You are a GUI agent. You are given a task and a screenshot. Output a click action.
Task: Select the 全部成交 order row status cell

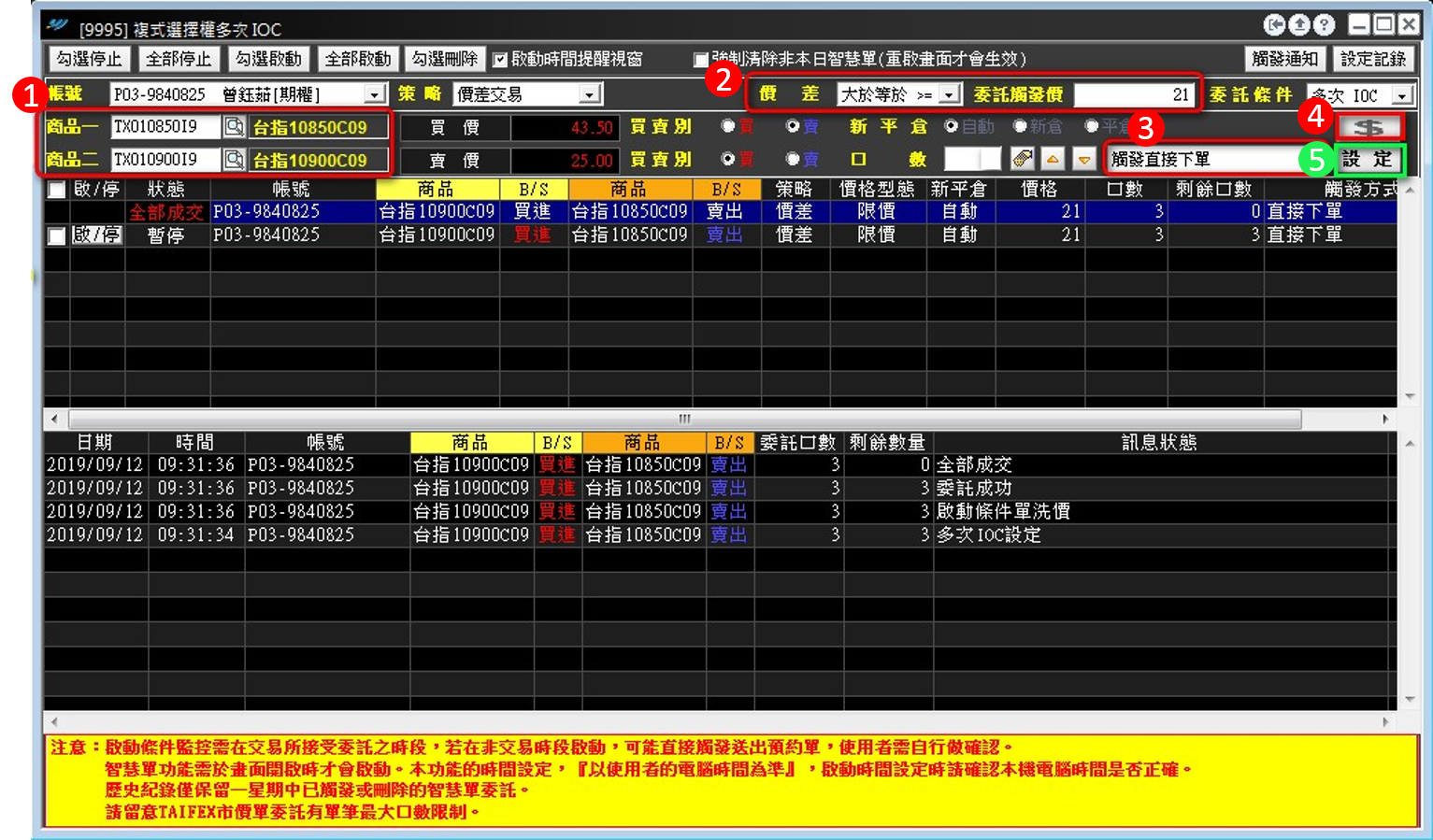tap(166, 212)
